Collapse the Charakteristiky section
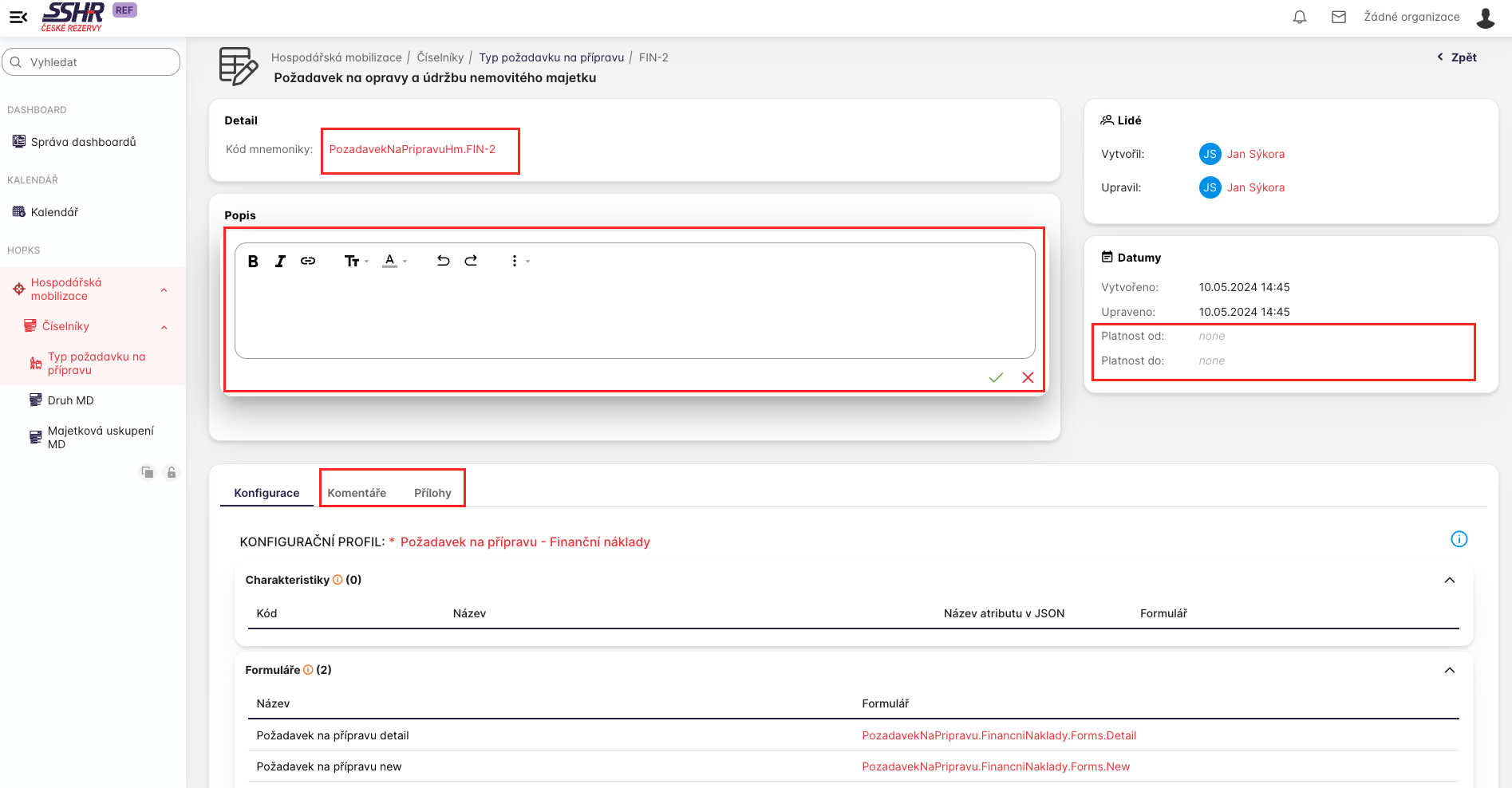The image size is (1512, 788). [1450, 580]
